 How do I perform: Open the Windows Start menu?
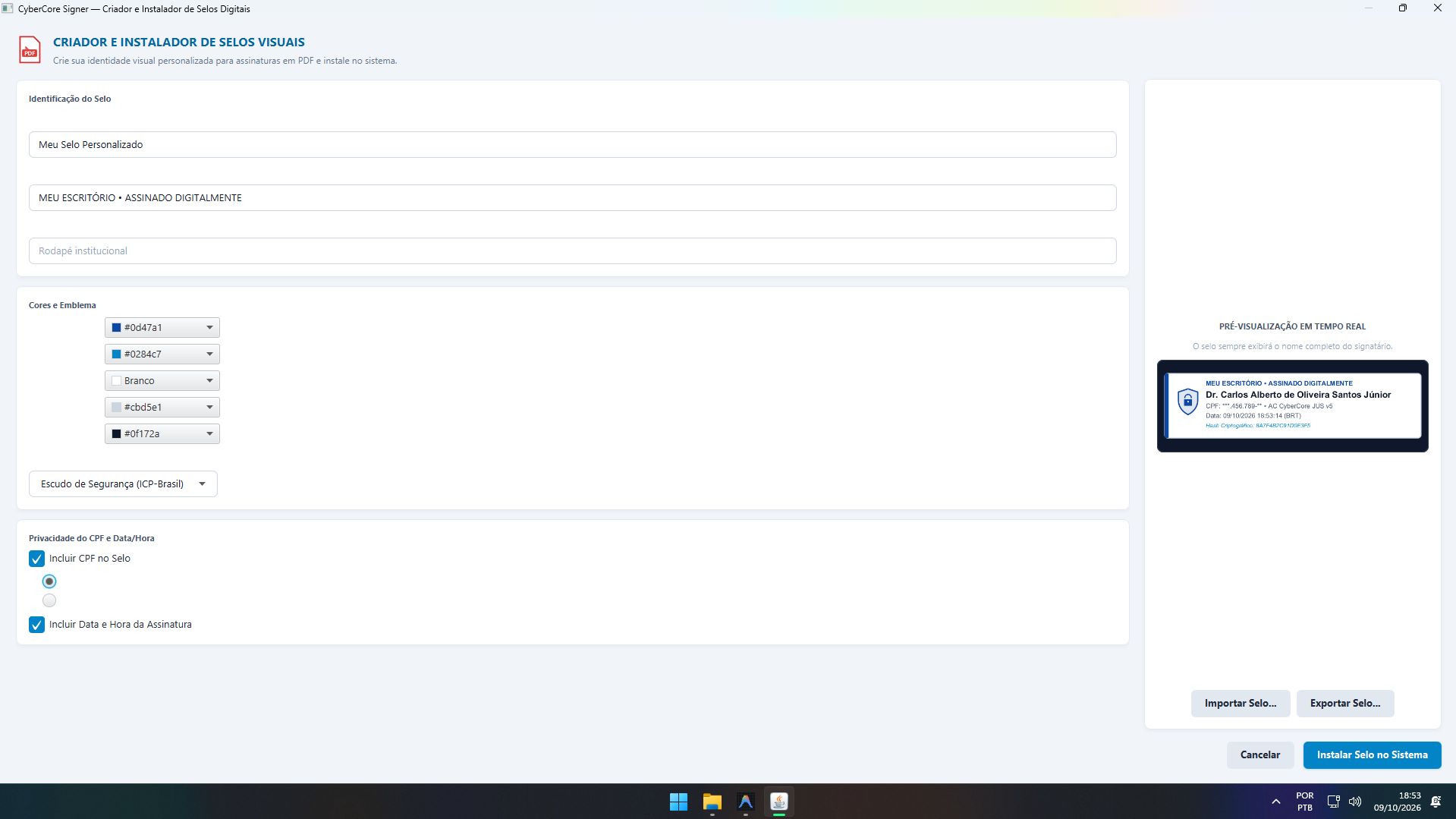coord(678,802)
